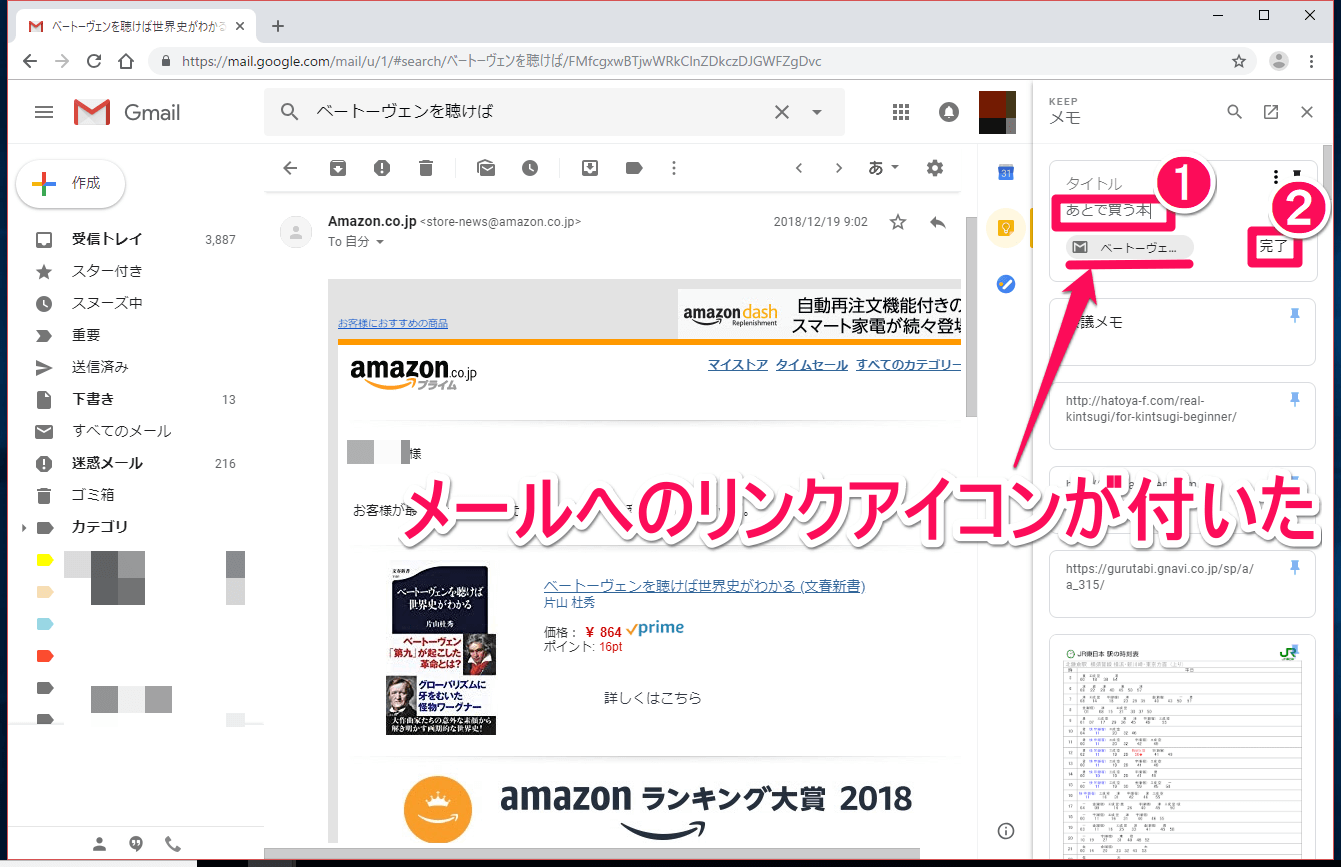Open Gmail settings gear

935,168
